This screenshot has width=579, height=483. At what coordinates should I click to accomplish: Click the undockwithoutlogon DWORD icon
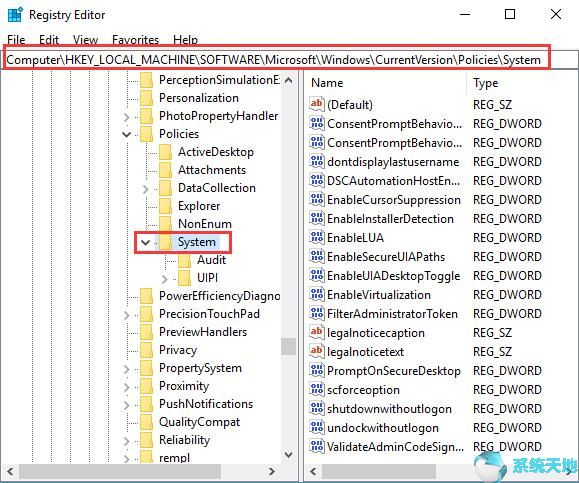coord(316,428)
